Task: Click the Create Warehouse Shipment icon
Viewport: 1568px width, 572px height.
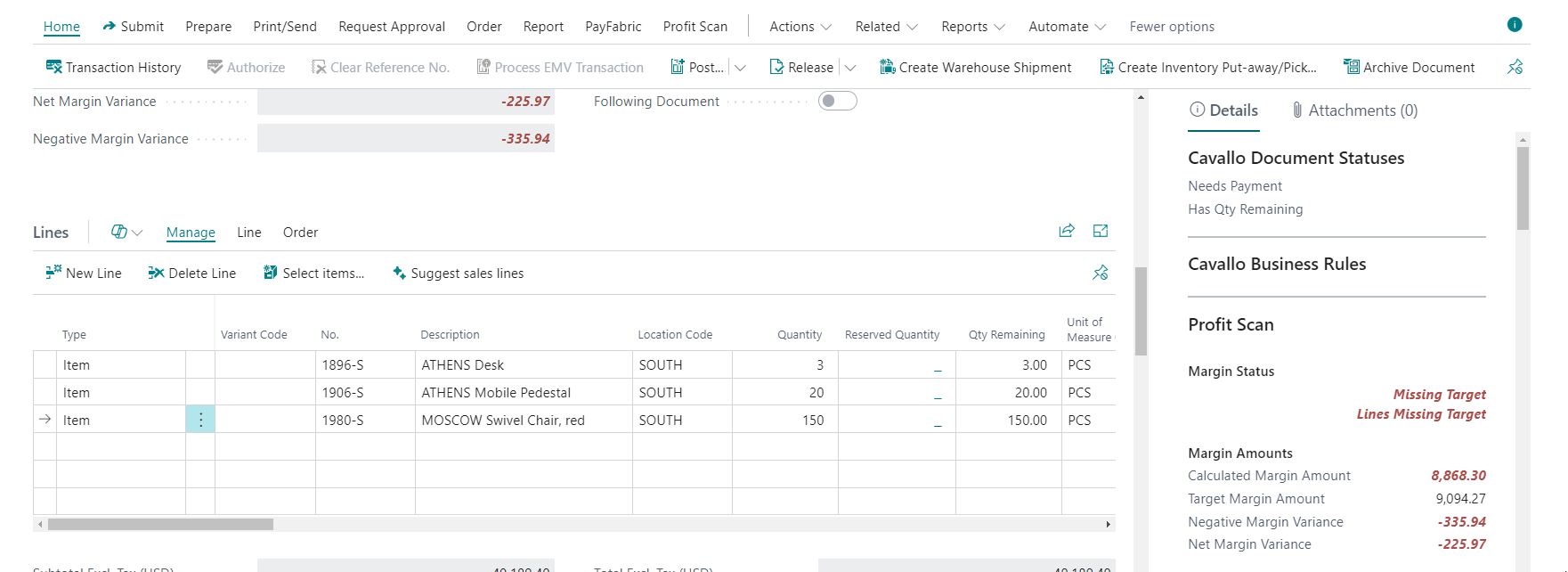Action: 887,68
